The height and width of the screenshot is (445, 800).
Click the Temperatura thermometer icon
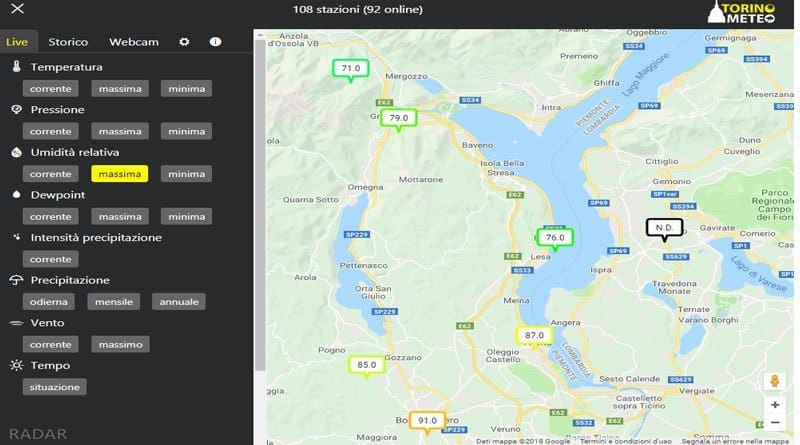[16, 66]
